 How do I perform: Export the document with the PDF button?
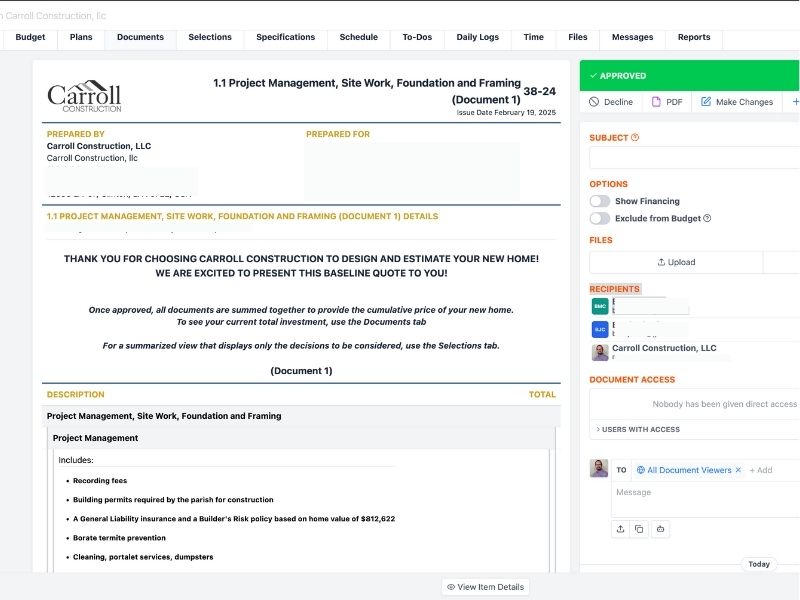click(667, 102)
